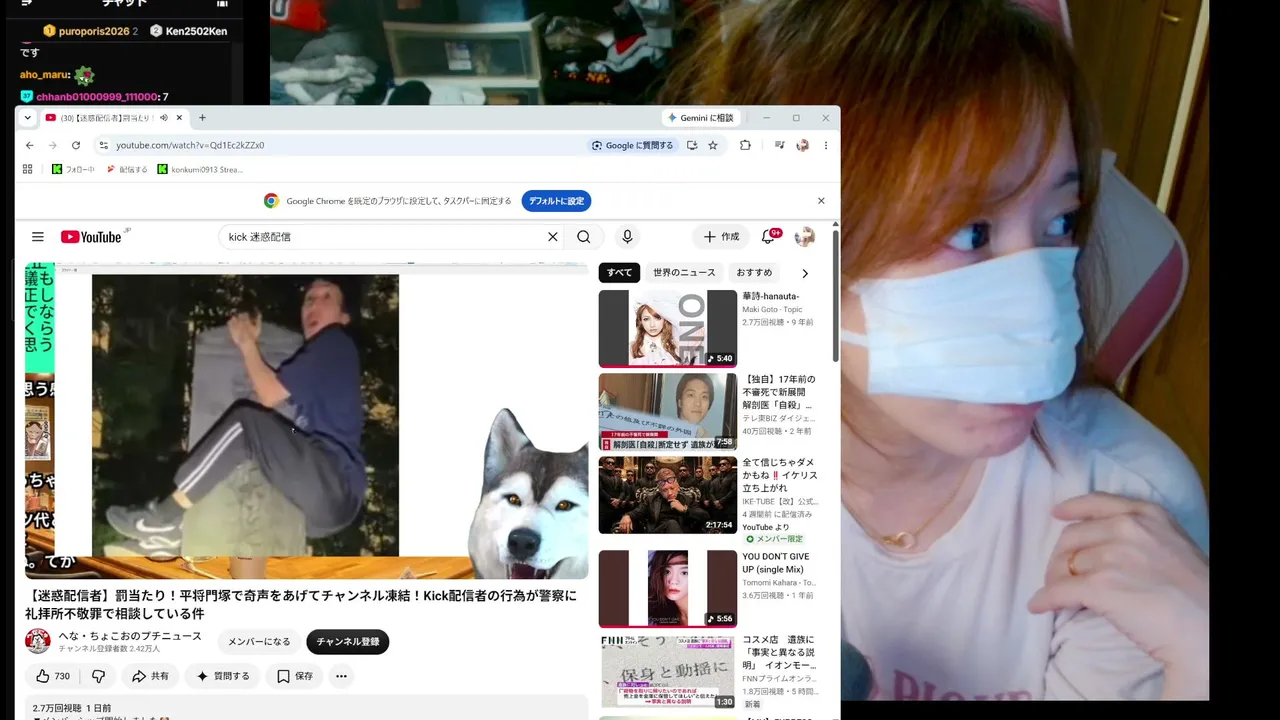Dismiss the default browser notification bar
Screen dimensions: 1280x720
click(821, 201)
